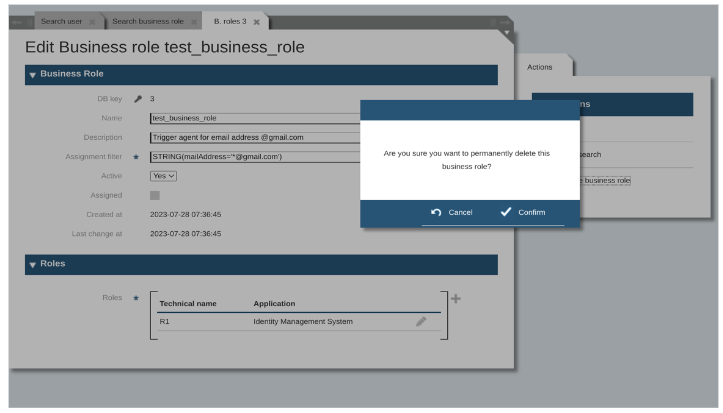Click the Last change at timestamp value
Screen dimensions: 723x413
(185, 234)
